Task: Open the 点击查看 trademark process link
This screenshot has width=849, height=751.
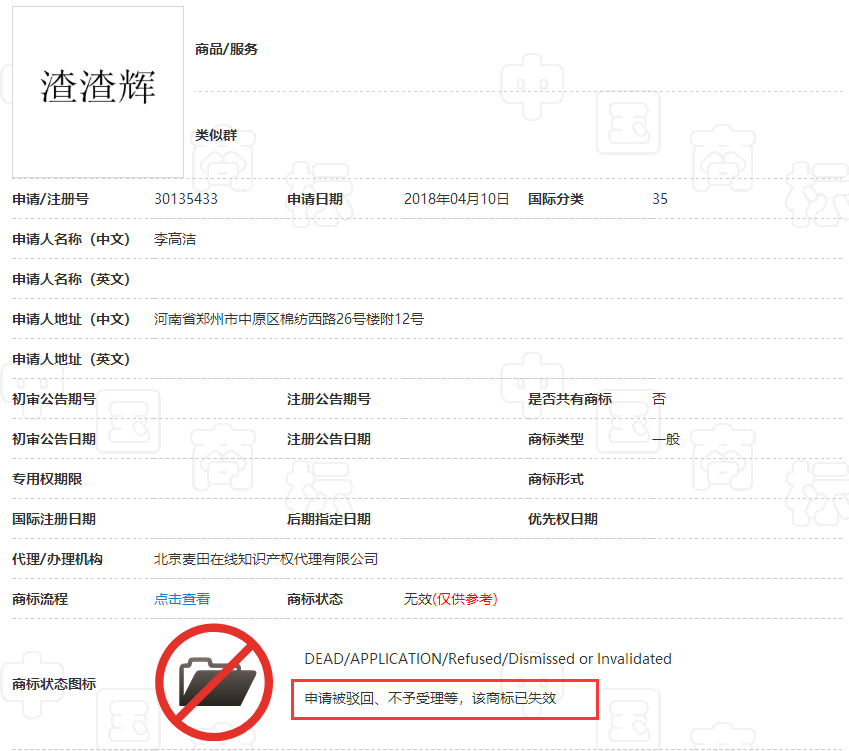Action: pos(182,599)
